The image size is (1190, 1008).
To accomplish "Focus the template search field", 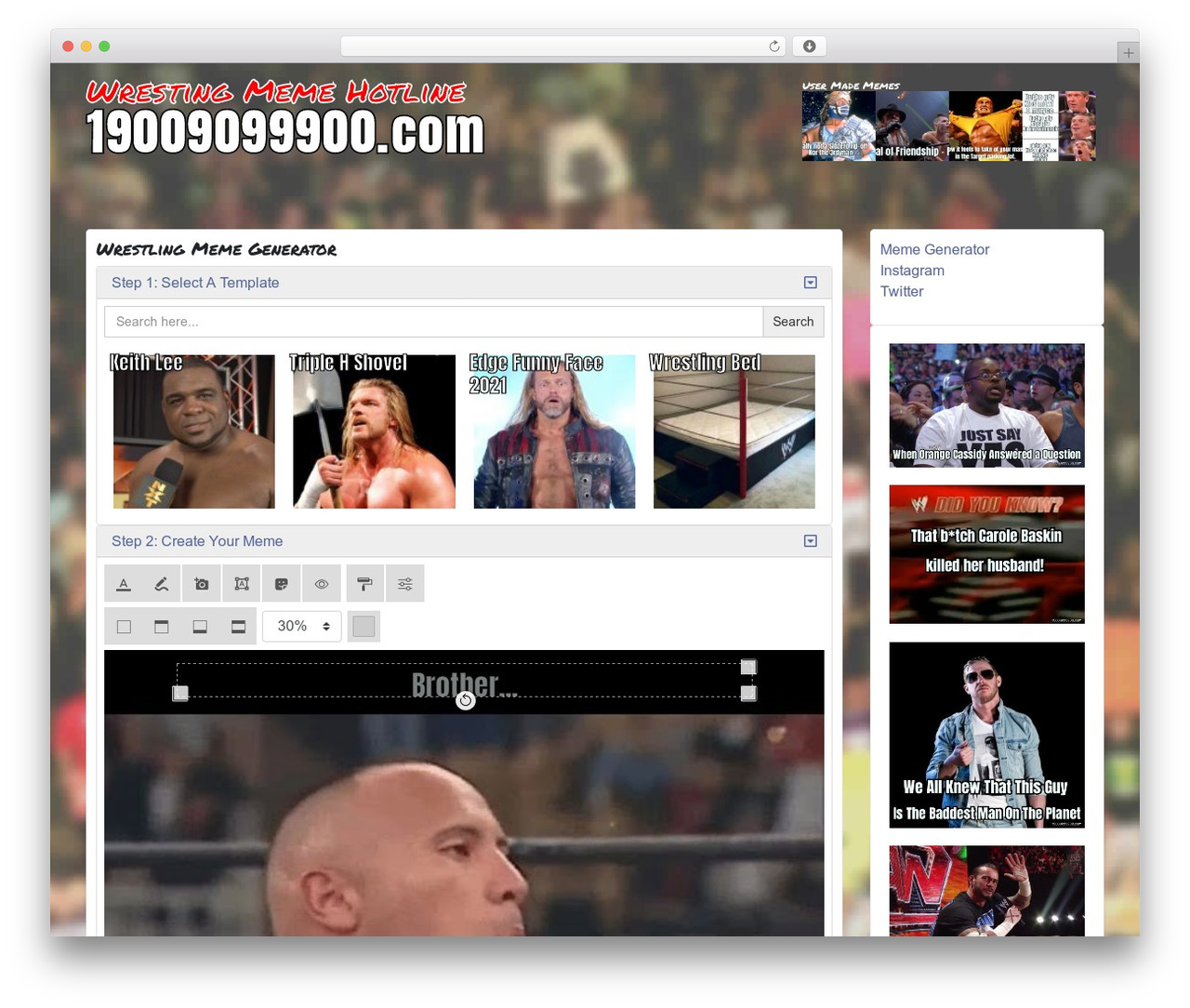I will (x=433, y=322).
